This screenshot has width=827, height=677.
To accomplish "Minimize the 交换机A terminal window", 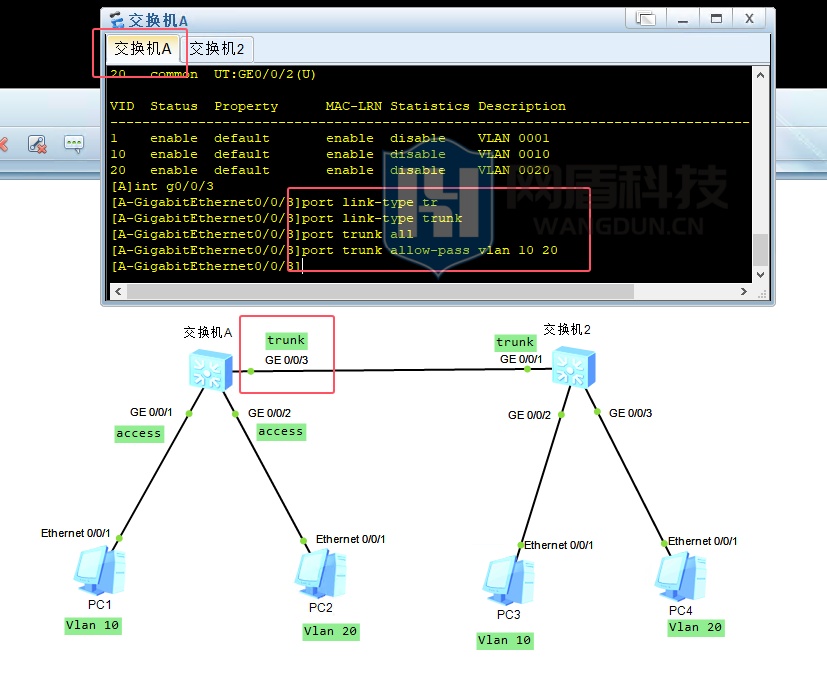I will (682, 19).
